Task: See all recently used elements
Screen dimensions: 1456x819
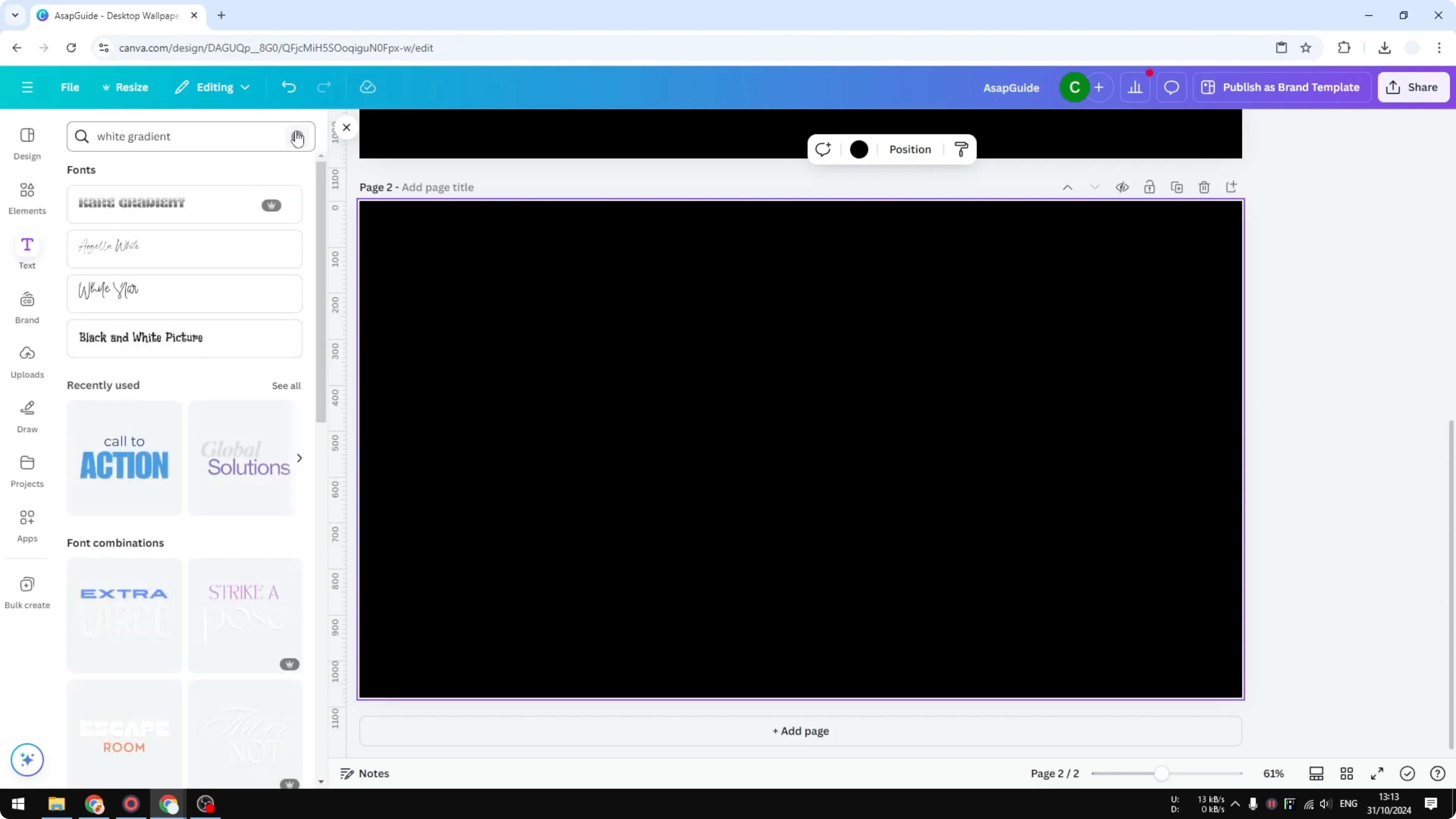Action: coord(286,385)
